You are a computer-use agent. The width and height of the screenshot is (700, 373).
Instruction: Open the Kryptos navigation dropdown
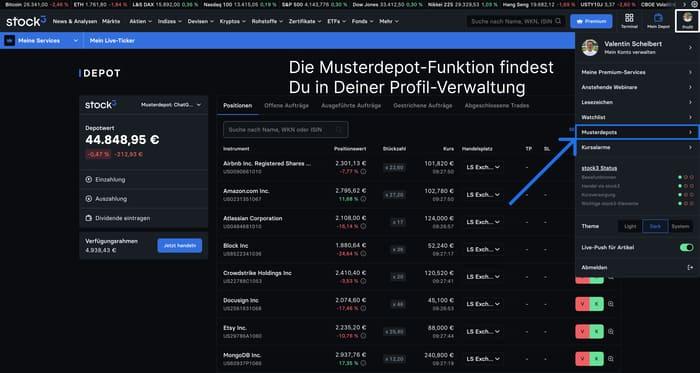[233, 21]
